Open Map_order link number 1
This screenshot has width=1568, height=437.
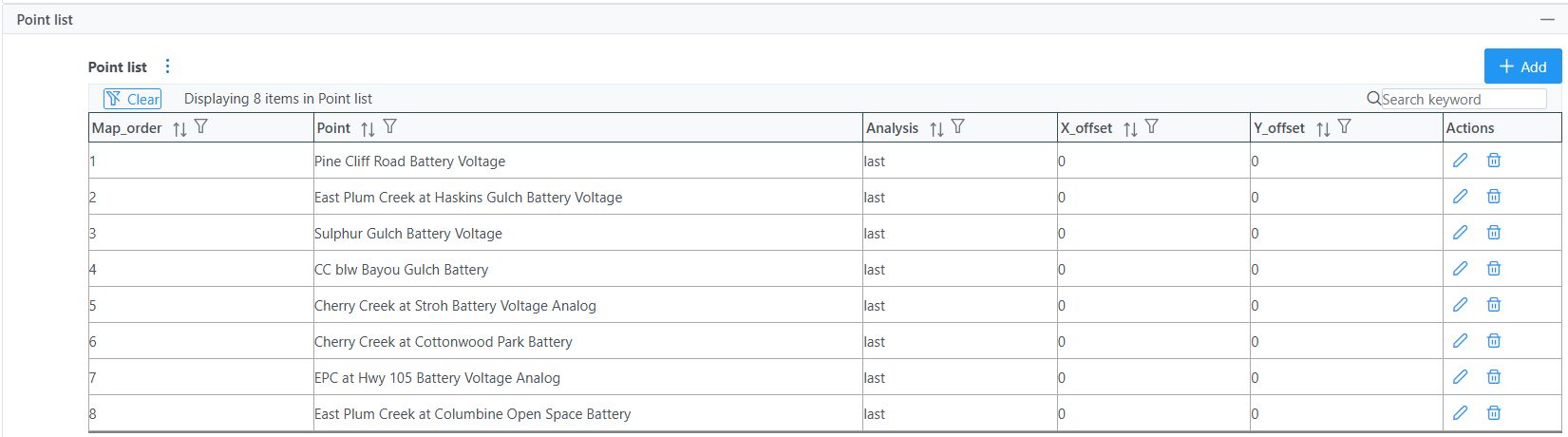click(93, 161)
